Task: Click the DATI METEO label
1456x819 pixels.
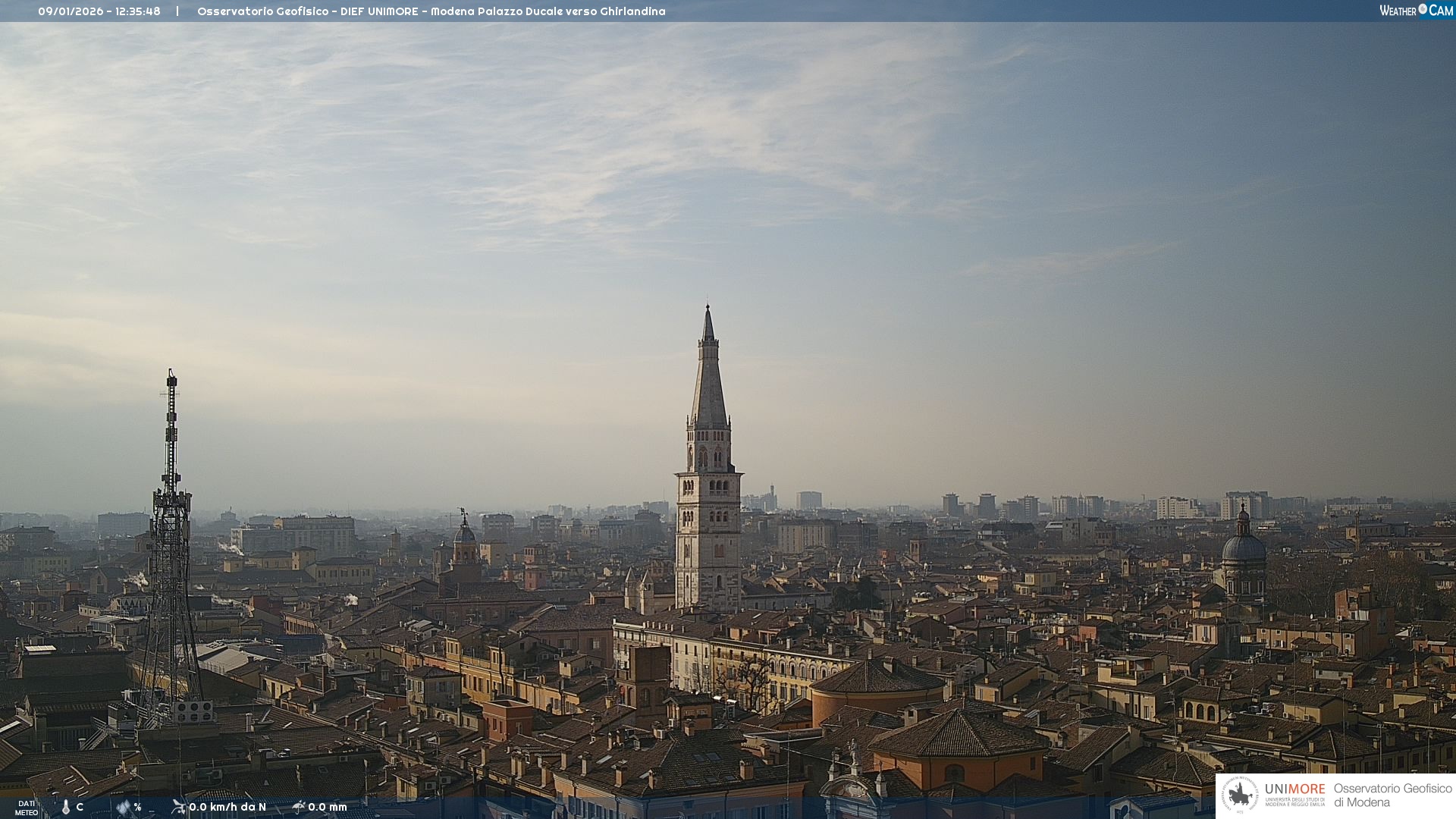Action: 27,808
